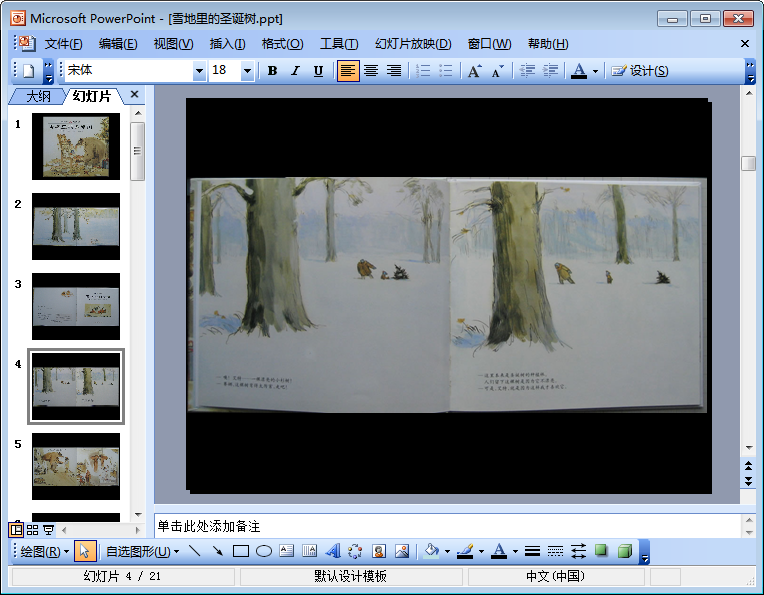Open formatting toolbar font color dropdown arrow
The image size is (764, 595).
click(x=595, y=71)
